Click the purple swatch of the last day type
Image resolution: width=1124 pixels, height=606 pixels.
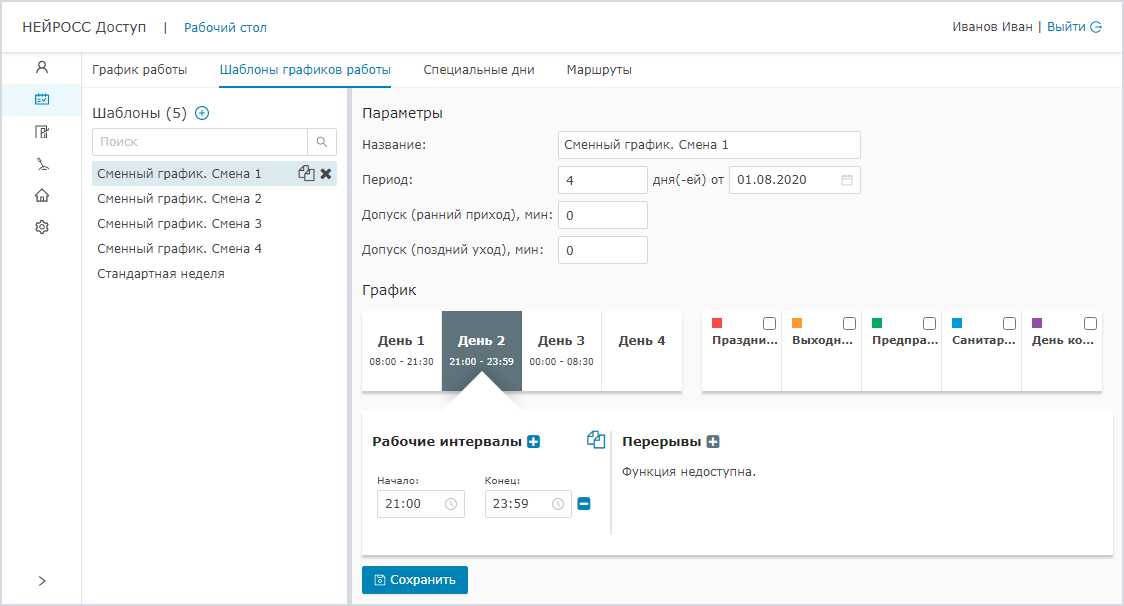(1037, 323)
